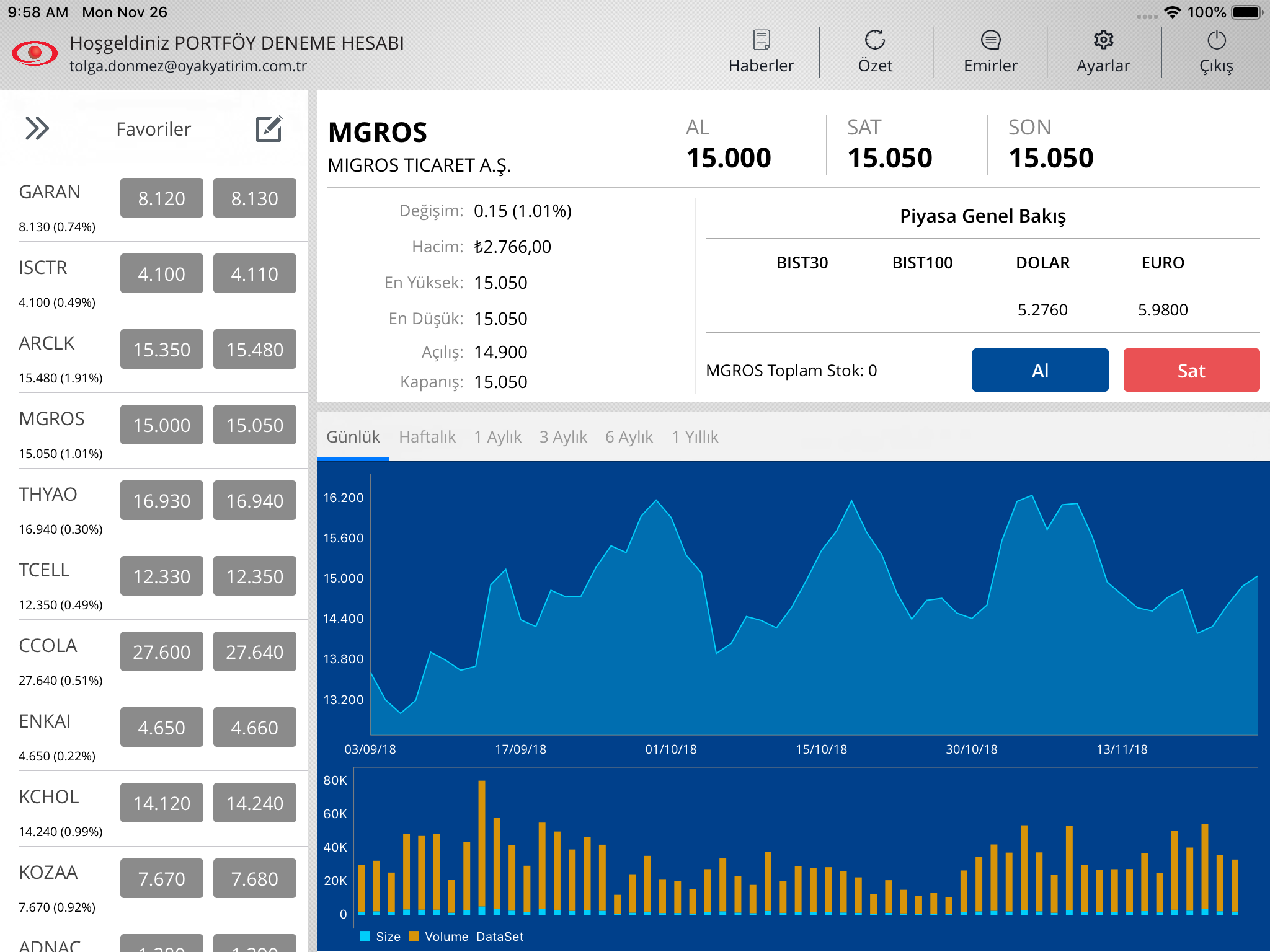Tap GARAN bid price 8.120
Viewport: 1270px width, 952px height.
click(162, 198)
